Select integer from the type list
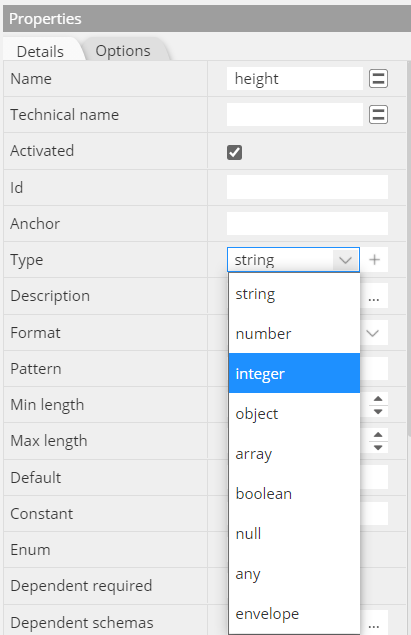The height and width of the screenshot is (635, 411). [294, 373]
